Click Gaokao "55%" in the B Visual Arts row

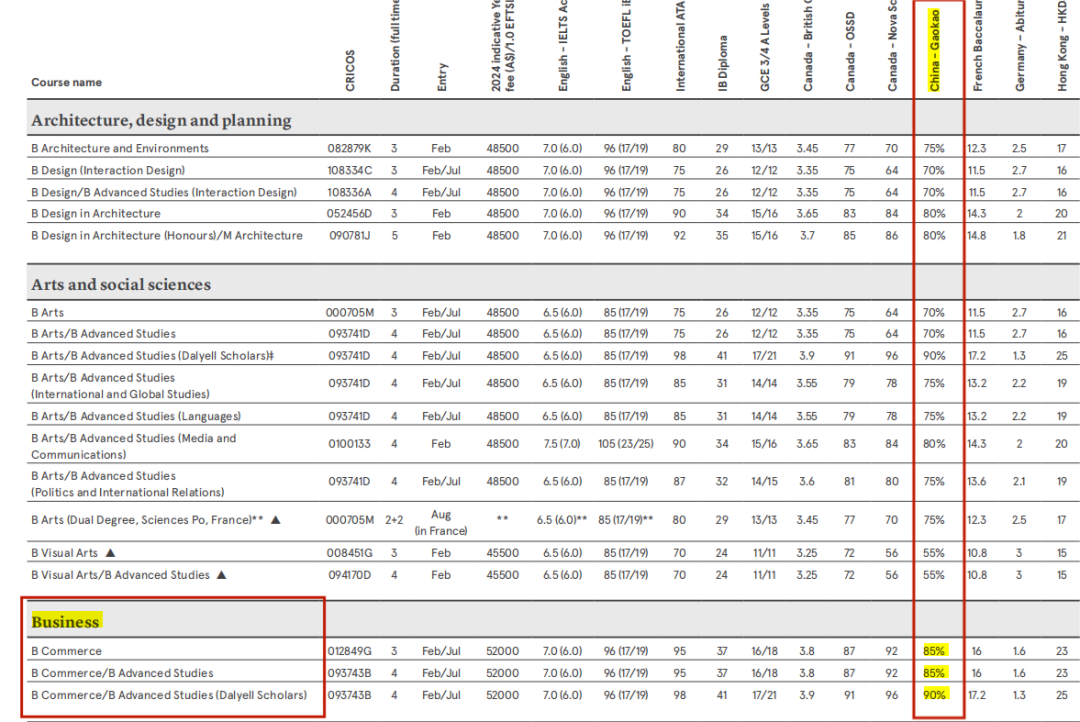point(934,553)
